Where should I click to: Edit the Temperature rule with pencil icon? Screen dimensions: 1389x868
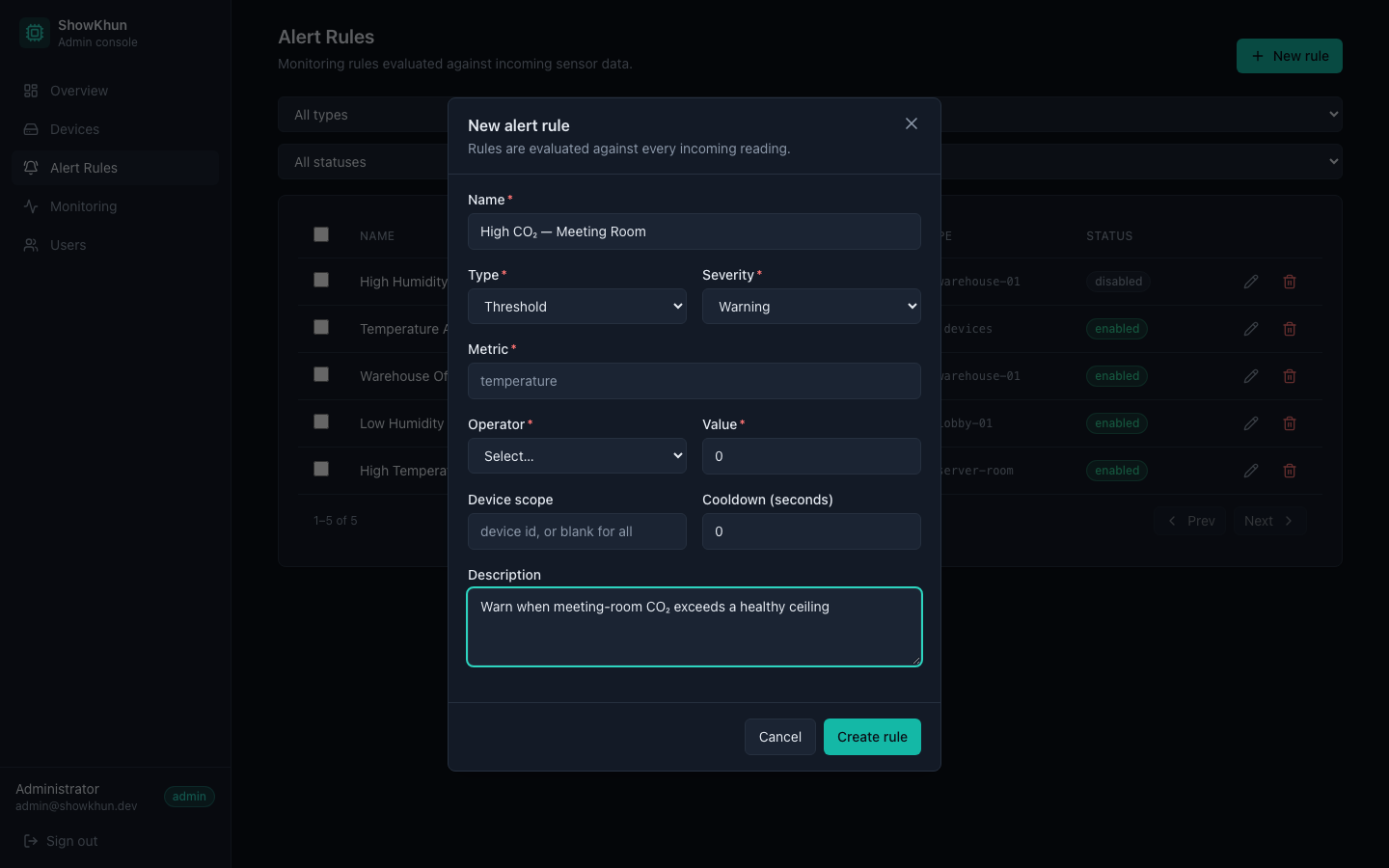tap(1251, 329)
